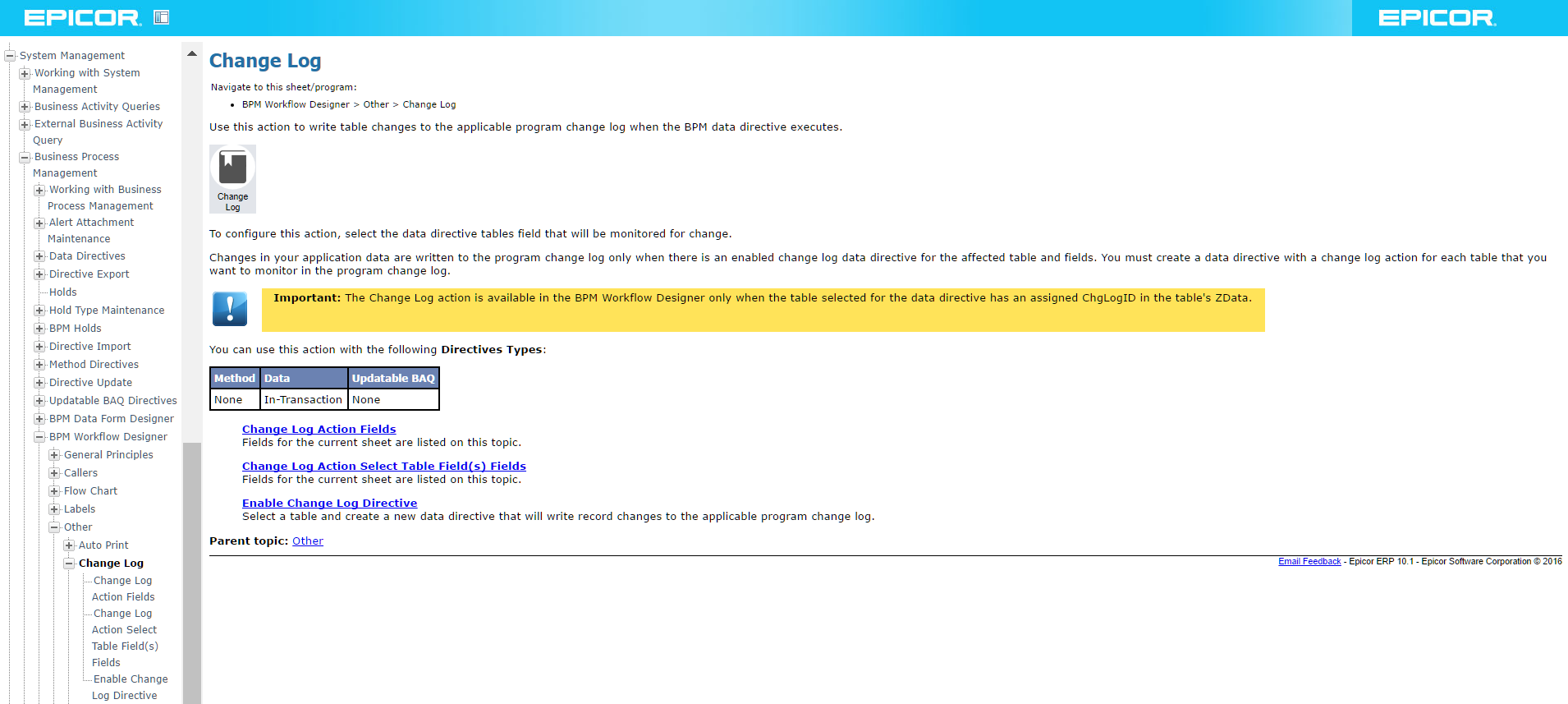Screen dimensions: 1568x704
Task: Expand the Callers node
Action: coord(55,473)
